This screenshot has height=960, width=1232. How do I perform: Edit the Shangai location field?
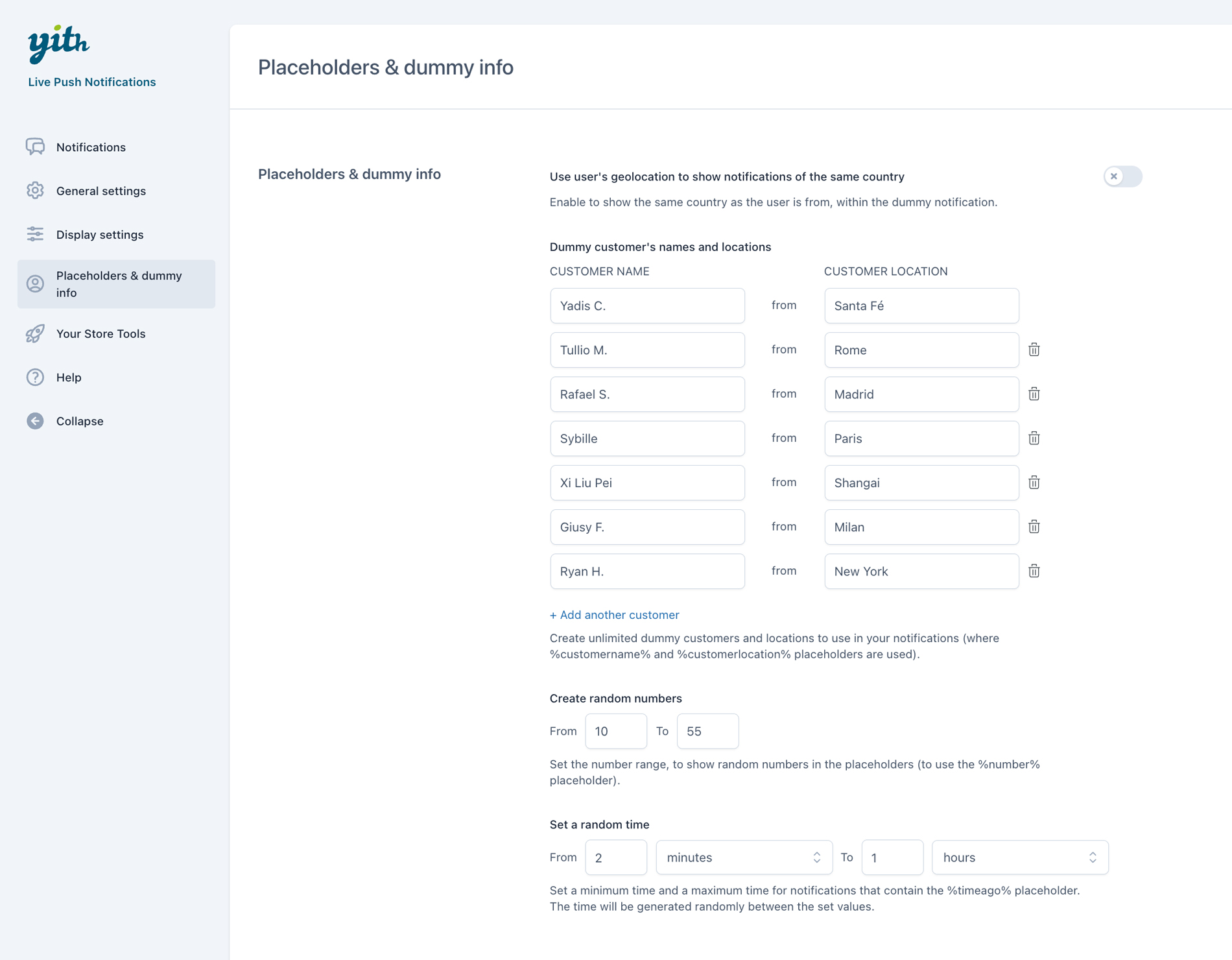[921, 483]
